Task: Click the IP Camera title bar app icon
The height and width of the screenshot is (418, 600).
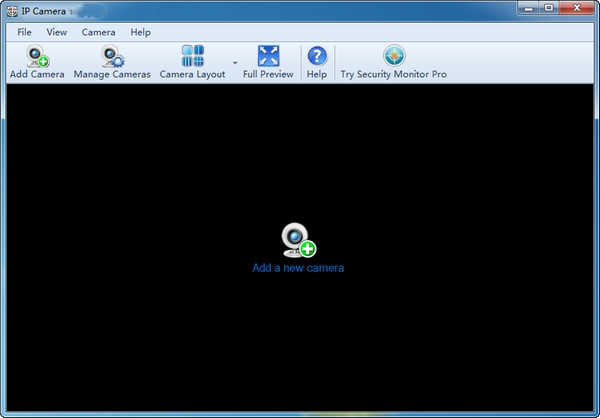Action: pos(12,11)
